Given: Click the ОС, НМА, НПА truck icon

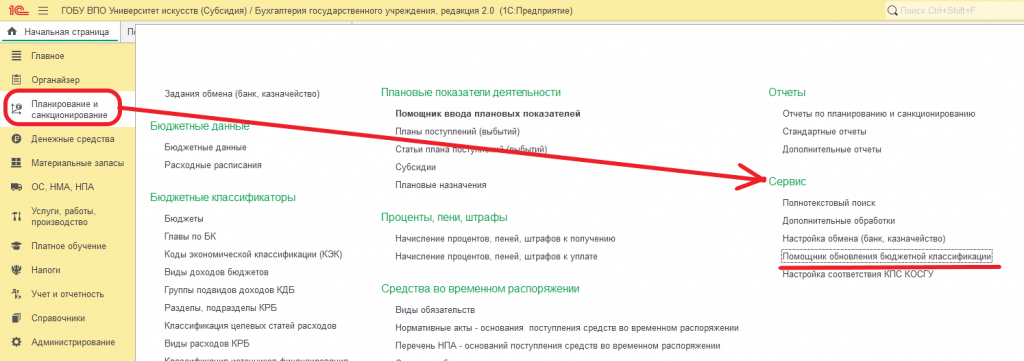Looking at the screenshot, I should click(17, 187).
